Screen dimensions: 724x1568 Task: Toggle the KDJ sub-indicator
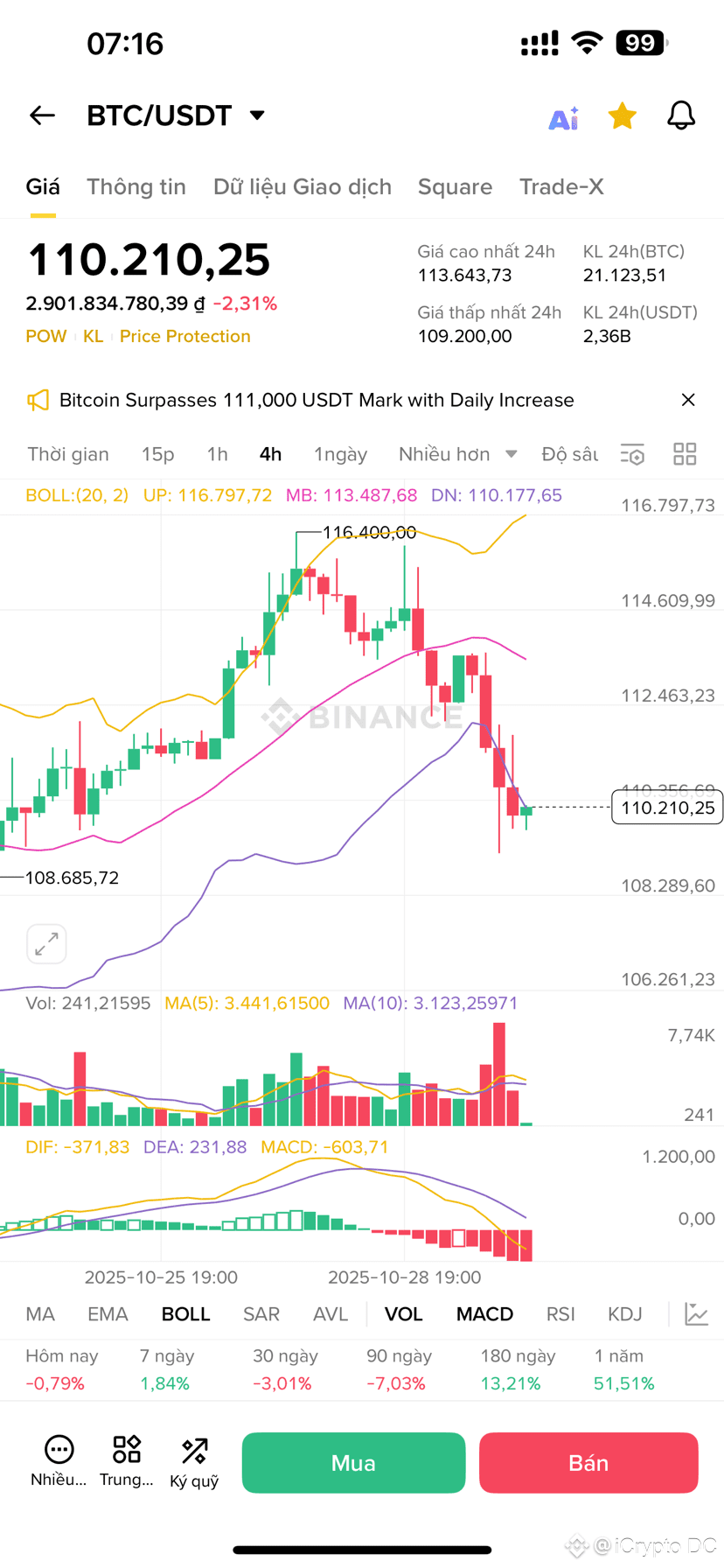625,1314
